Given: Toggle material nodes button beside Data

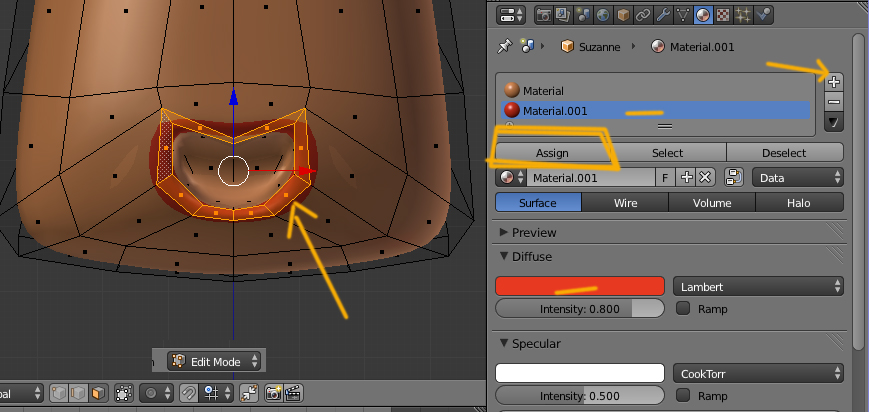Looking at the screenshot, I should (x=734, y=177).
